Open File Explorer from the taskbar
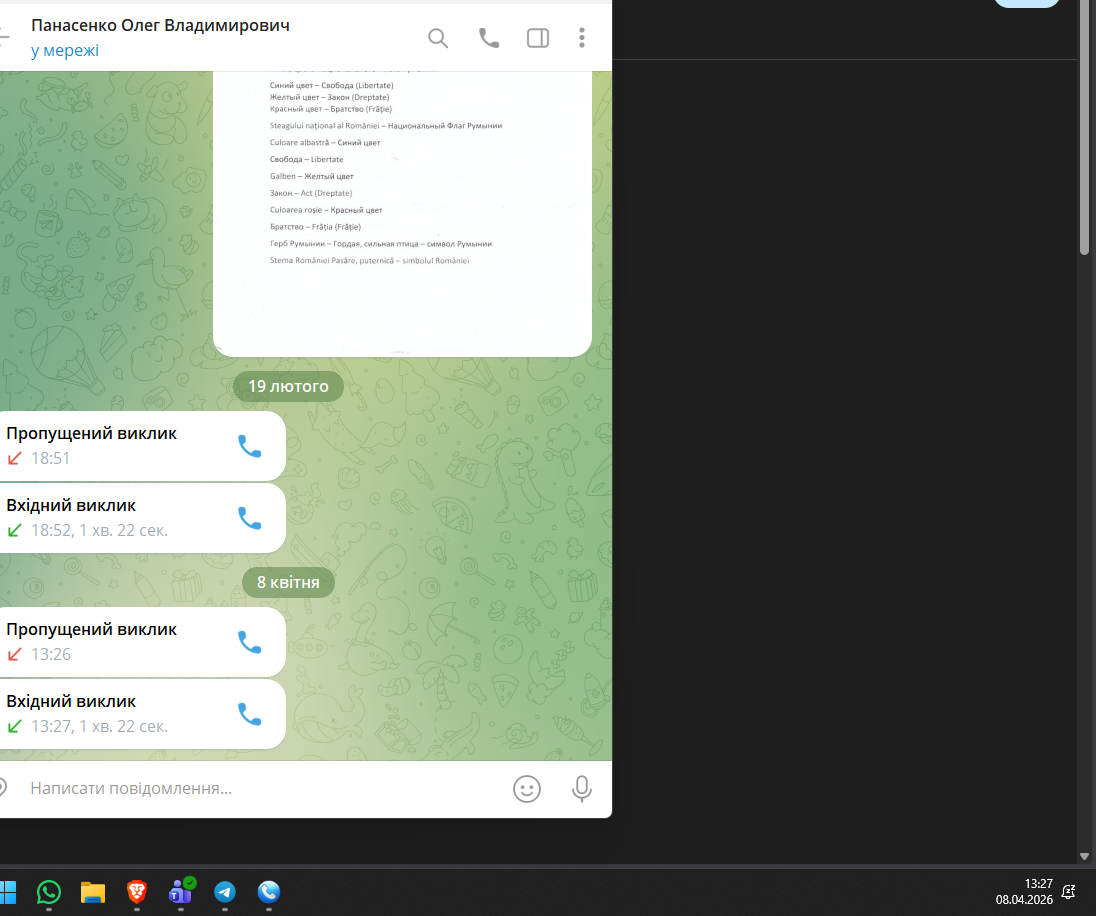 point(93,892)
